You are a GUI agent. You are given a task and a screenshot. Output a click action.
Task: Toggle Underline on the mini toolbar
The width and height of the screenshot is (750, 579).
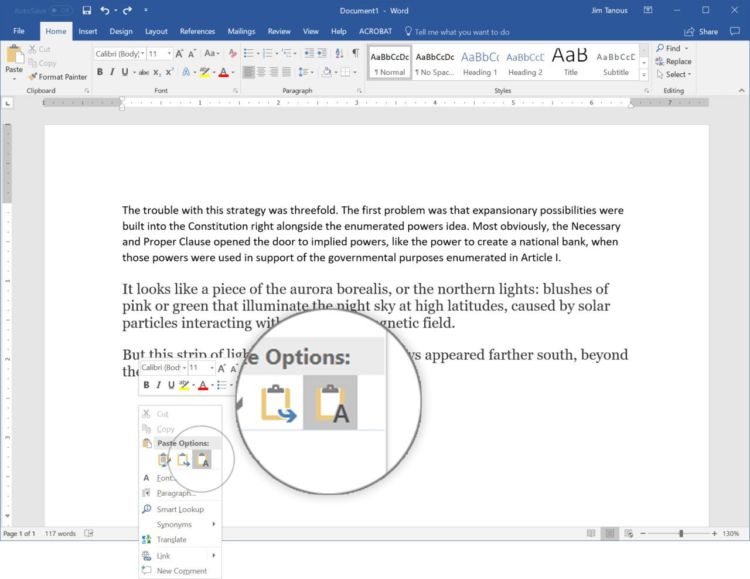click(171, 385)
